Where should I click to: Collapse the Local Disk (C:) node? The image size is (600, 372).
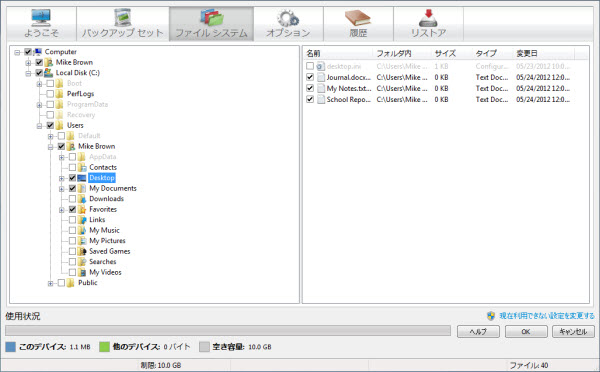pos(28,73)
